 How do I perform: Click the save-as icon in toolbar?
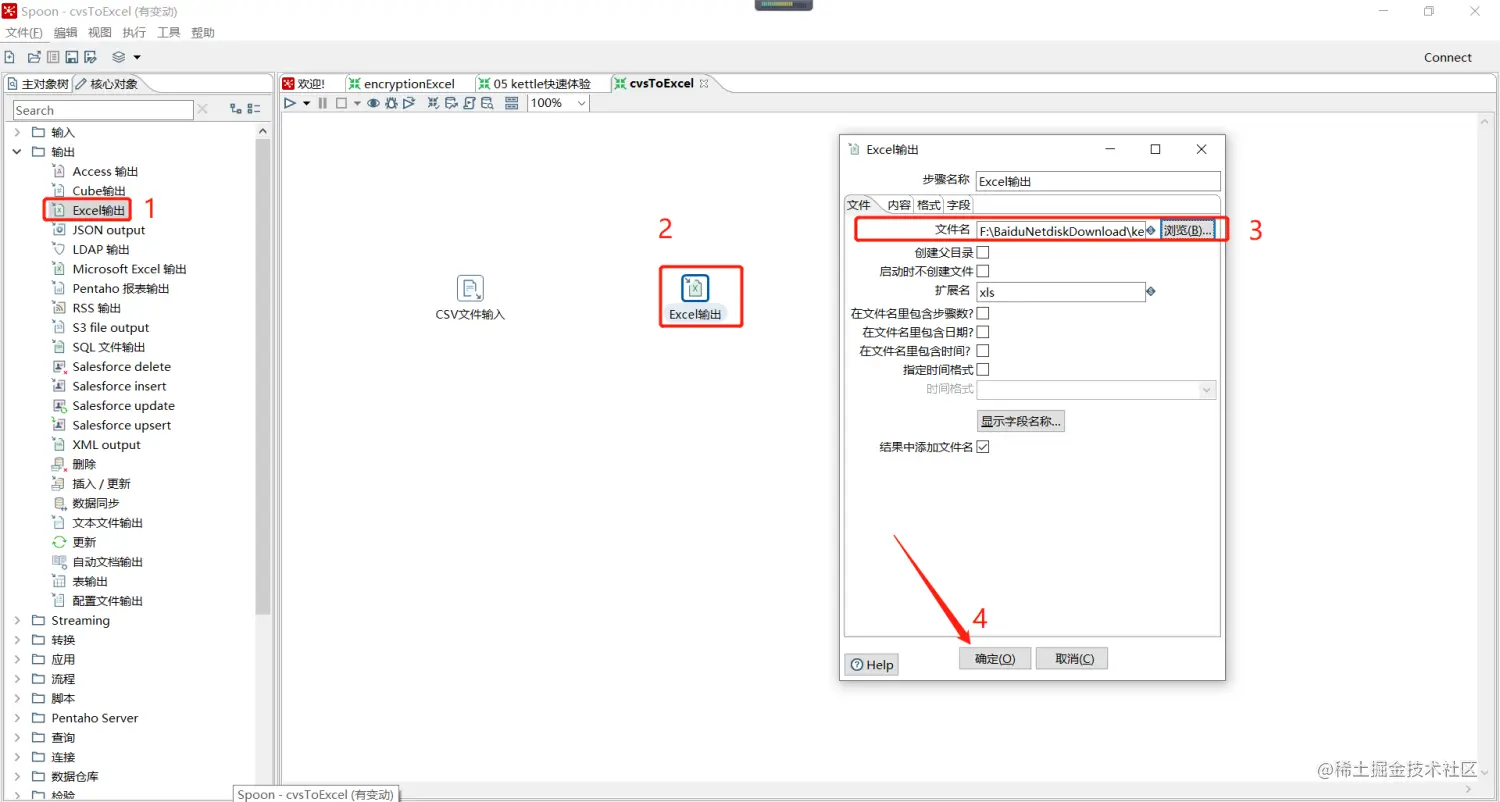click(x=90, y=57)
